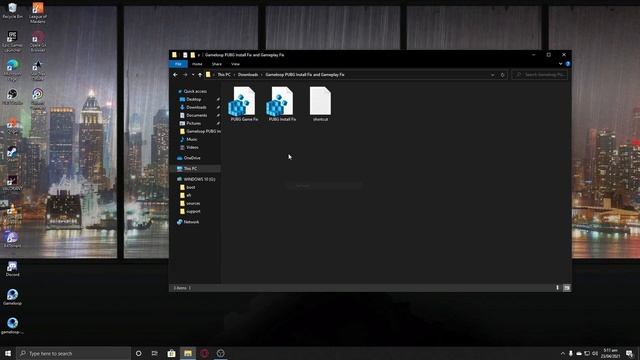Open League of Masters desktop shortcut
The height and width of the screenshot is (360, 640).
pyautogui.click(x=38, y=12)
